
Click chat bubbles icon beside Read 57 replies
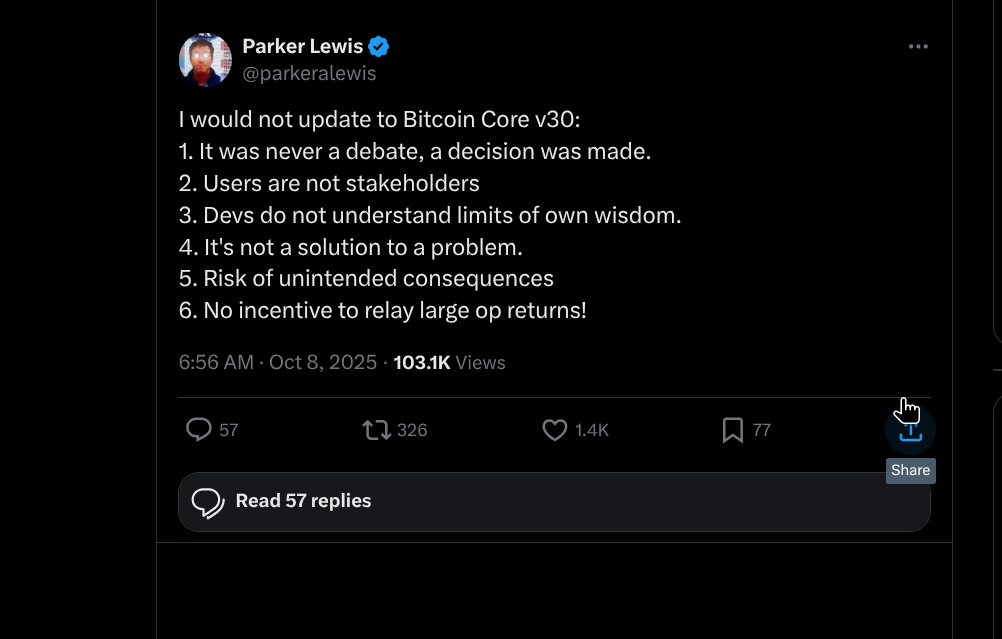click(207, 502)
